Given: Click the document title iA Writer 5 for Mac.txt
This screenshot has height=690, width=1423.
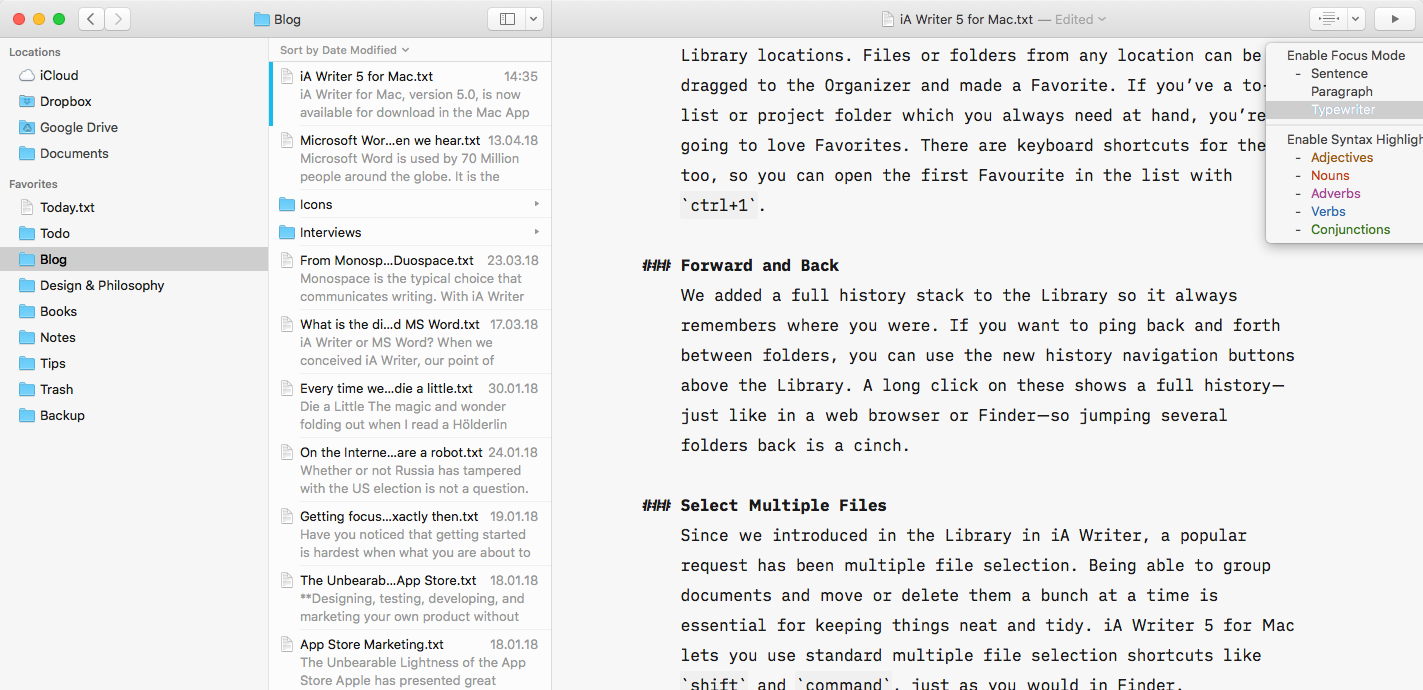Looking at the screenshot, I should [965, 19].
